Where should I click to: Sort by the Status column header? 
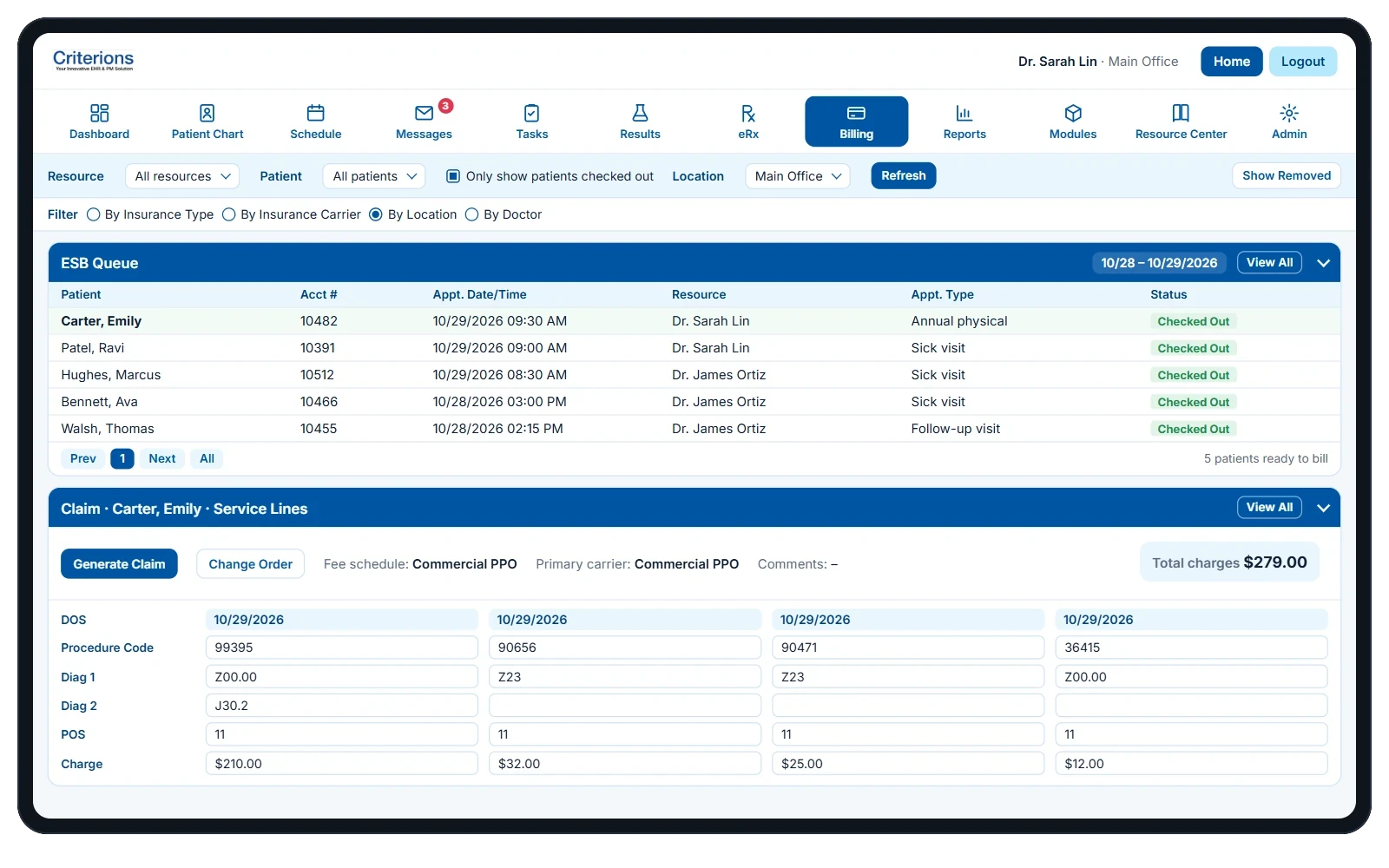(x=1168, y=295)
